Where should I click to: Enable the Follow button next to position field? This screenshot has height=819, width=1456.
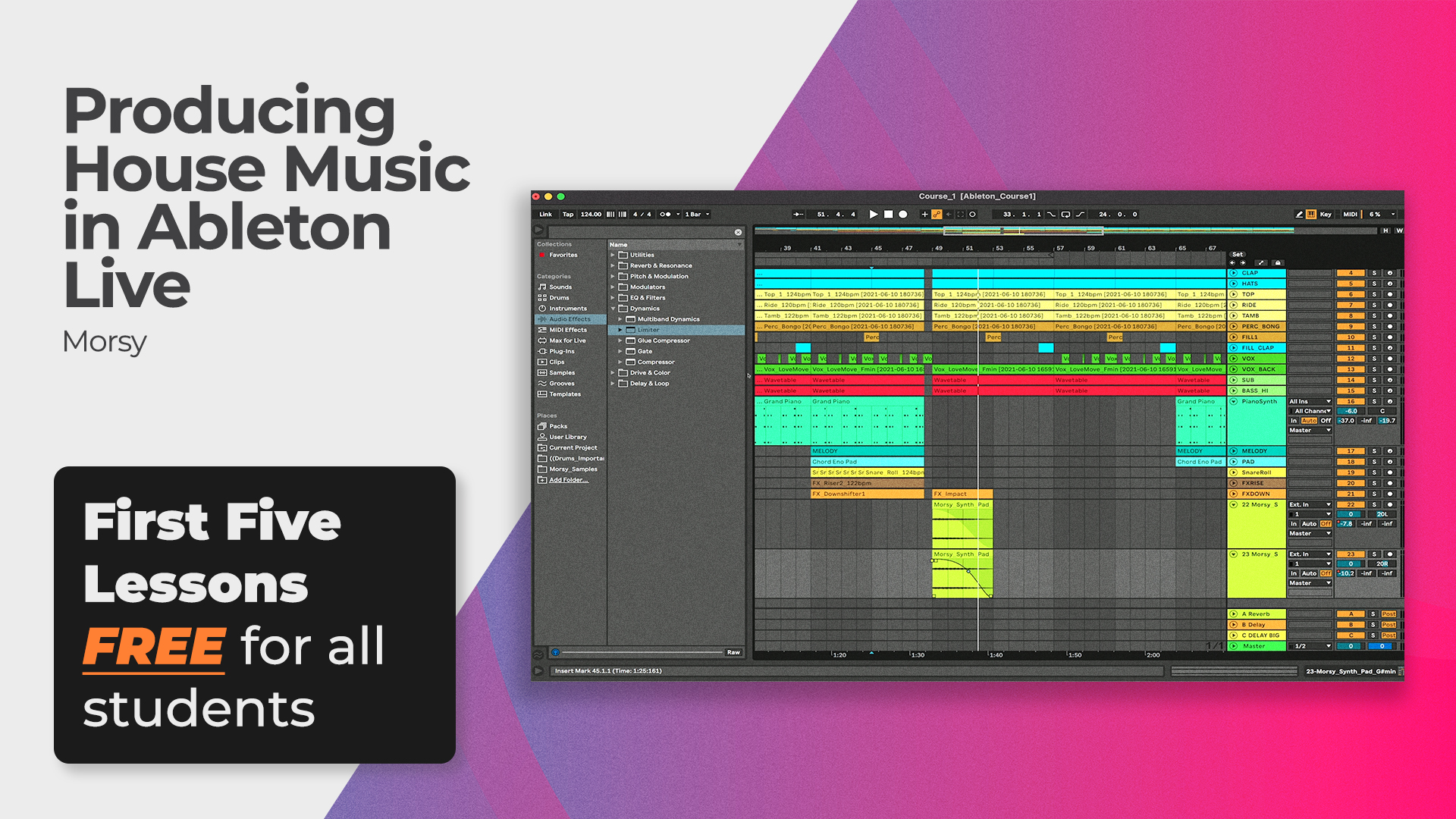pos(798,215)
